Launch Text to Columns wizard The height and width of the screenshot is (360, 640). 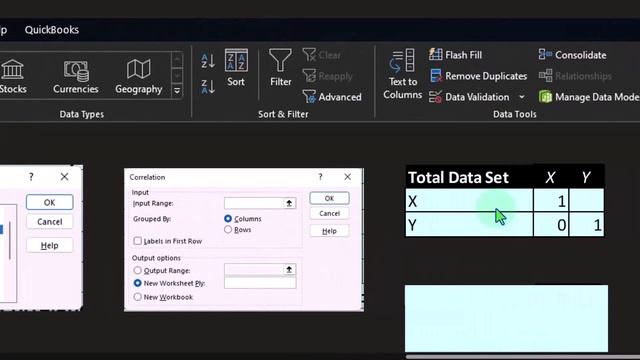(x=402, y=74)
